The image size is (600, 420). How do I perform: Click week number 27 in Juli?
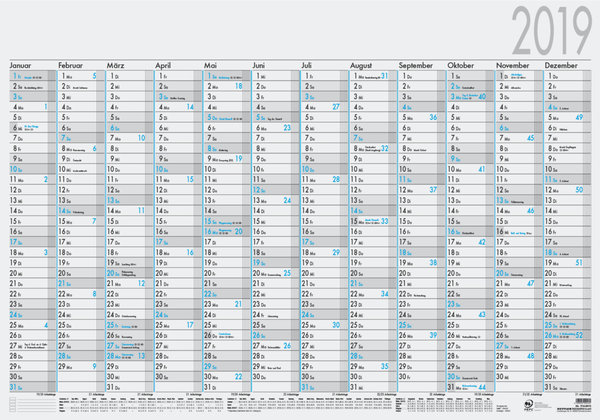336,107
